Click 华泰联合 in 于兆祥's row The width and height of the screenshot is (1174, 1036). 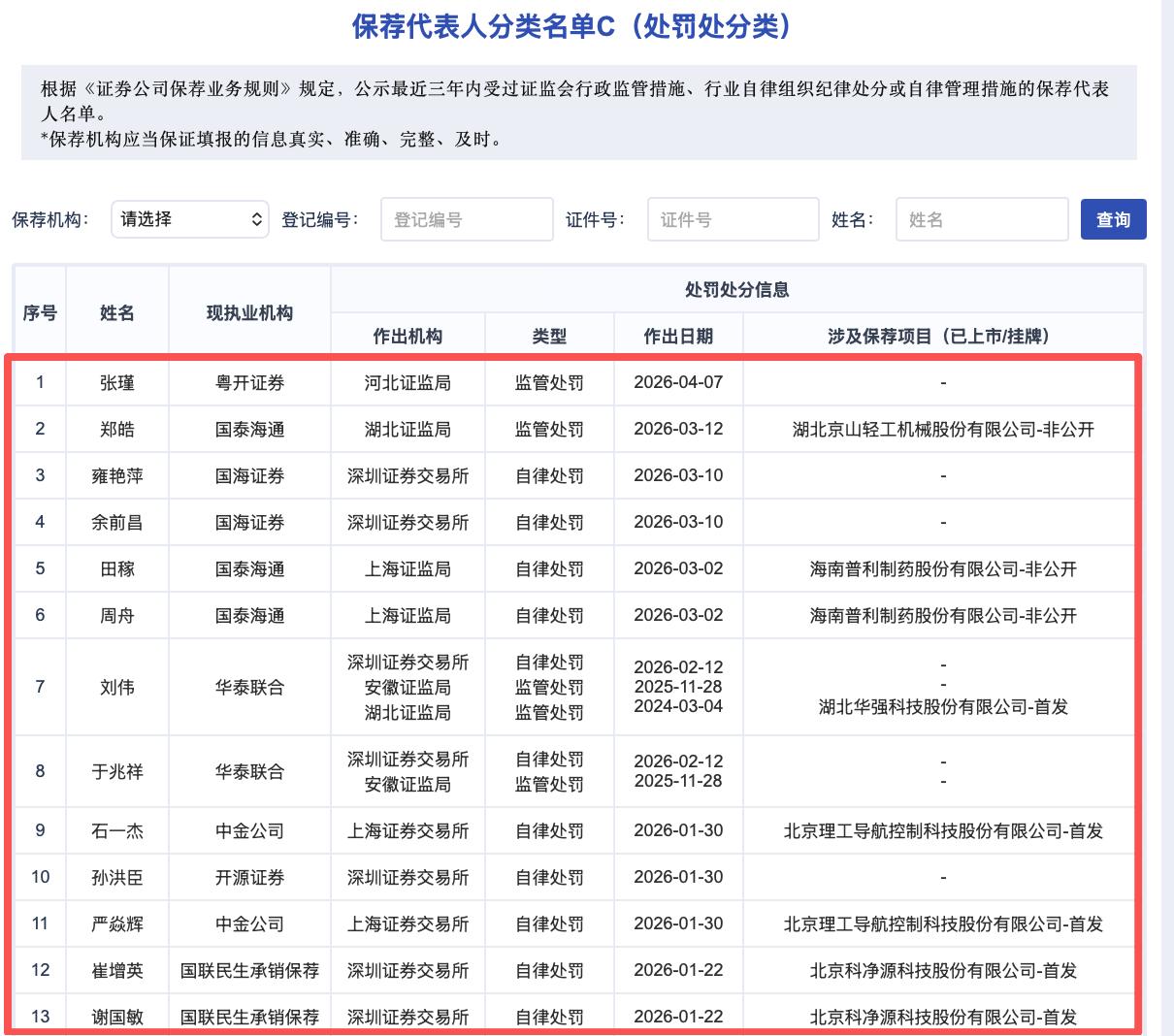pos(249,772)
